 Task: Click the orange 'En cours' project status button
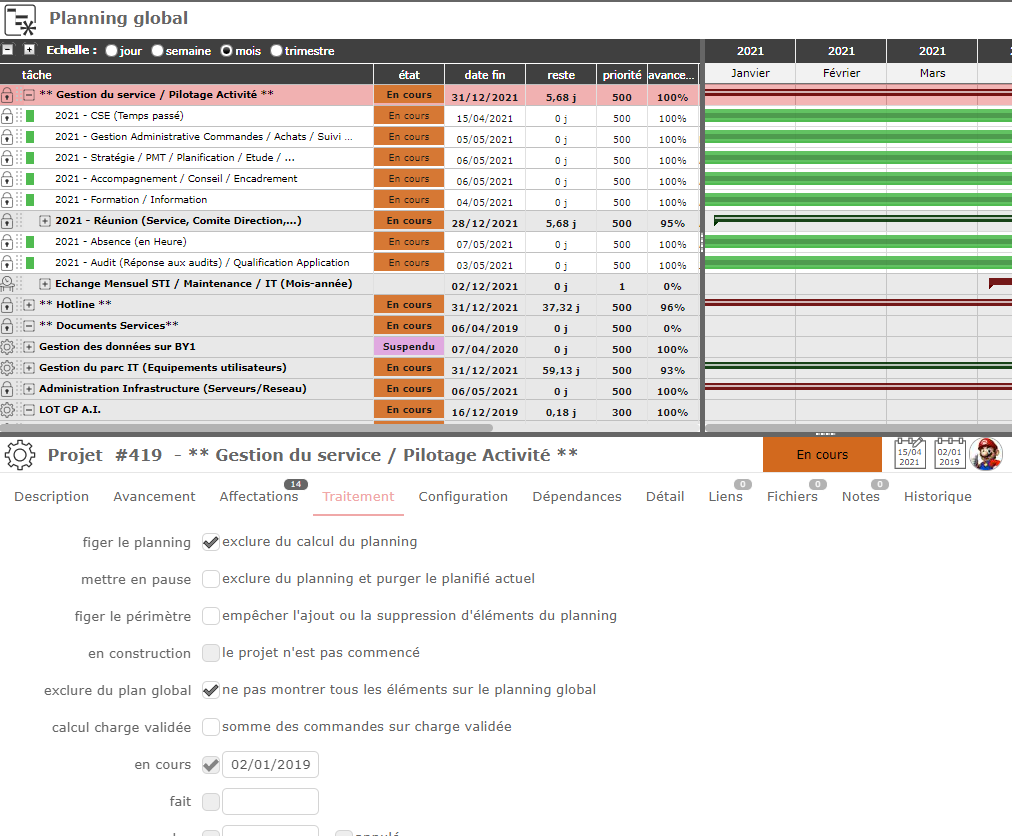pos(822,455)
